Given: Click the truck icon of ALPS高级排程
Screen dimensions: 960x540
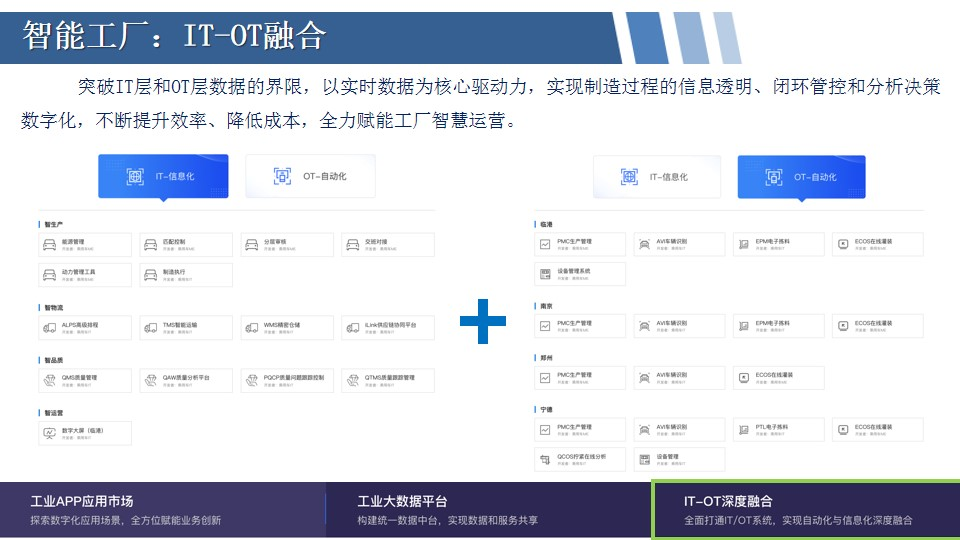Looking at the screenshot, I should point(50,328).
